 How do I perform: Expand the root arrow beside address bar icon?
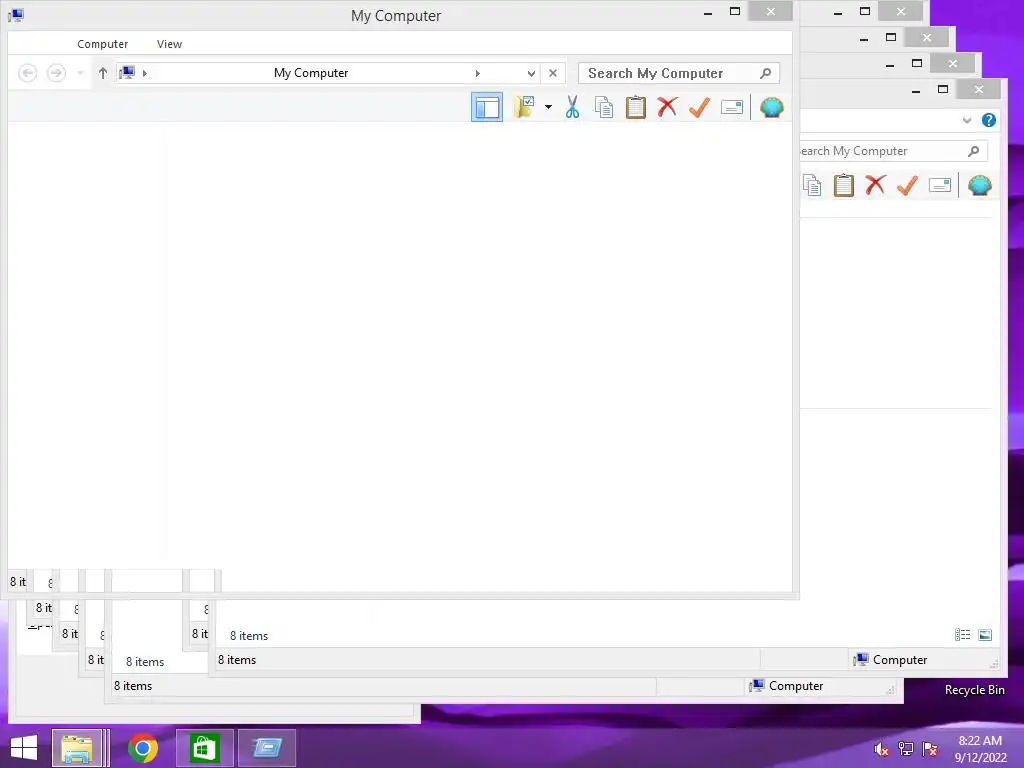click(x=144, y=72)
